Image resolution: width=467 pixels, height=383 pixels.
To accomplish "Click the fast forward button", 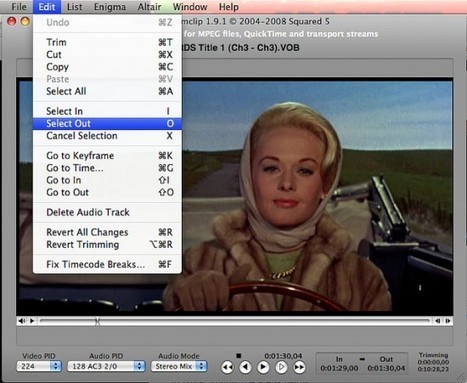I will (x=299, y=367).
